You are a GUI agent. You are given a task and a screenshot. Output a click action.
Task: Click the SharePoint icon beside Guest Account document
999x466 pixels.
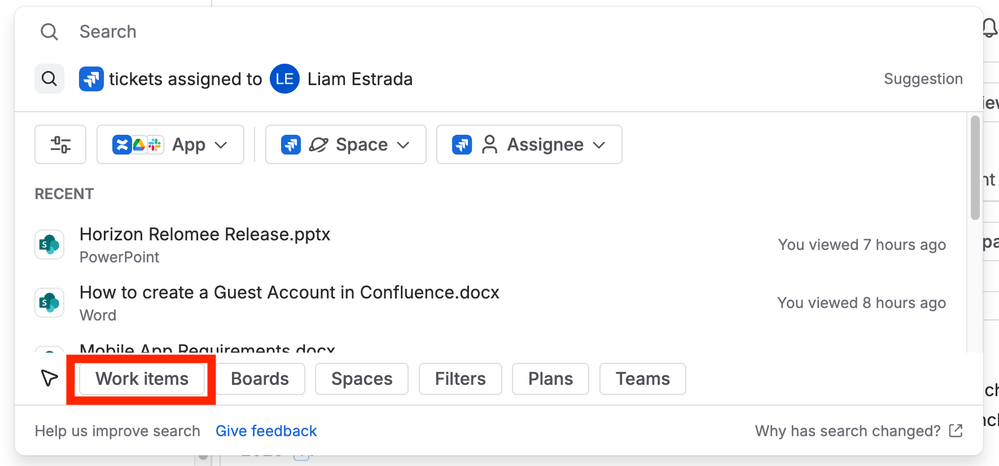(50, 302)
